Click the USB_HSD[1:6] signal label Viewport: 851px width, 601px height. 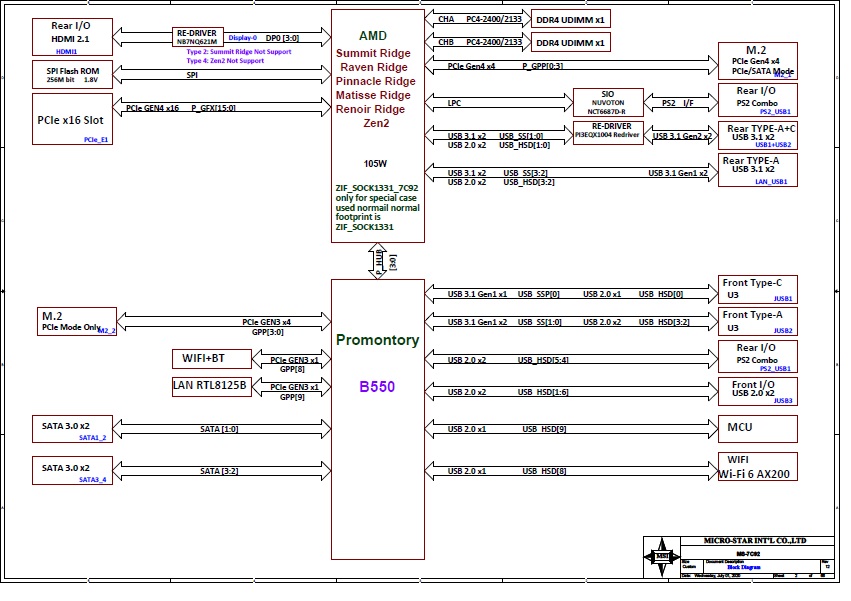tap(543, 392)
